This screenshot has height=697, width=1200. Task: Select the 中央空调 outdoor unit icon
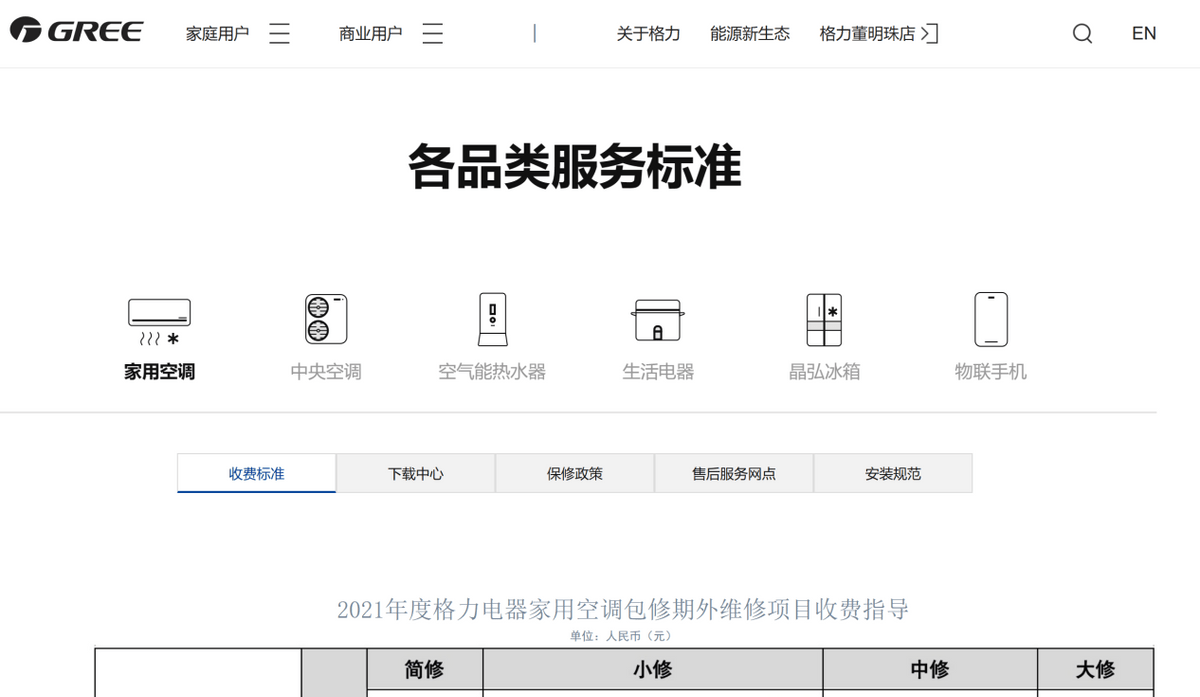(x=326, y=319)
